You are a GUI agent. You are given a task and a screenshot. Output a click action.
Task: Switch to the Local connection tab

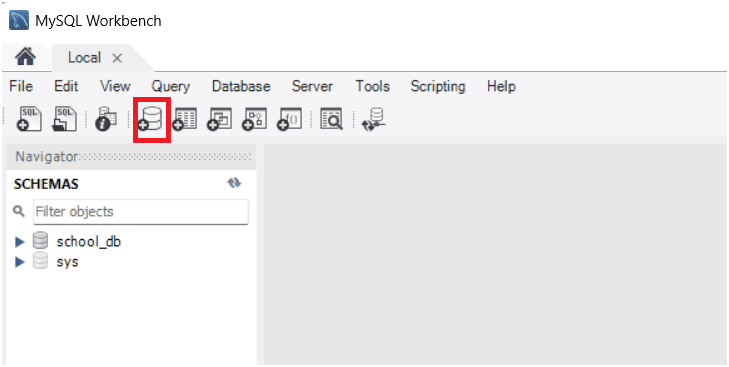84,58
